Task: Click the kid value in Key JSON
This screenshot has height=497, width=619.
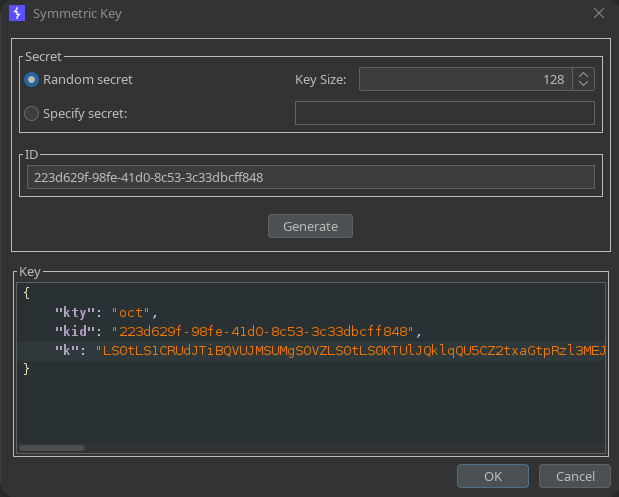Action: [x=266, y=331]
